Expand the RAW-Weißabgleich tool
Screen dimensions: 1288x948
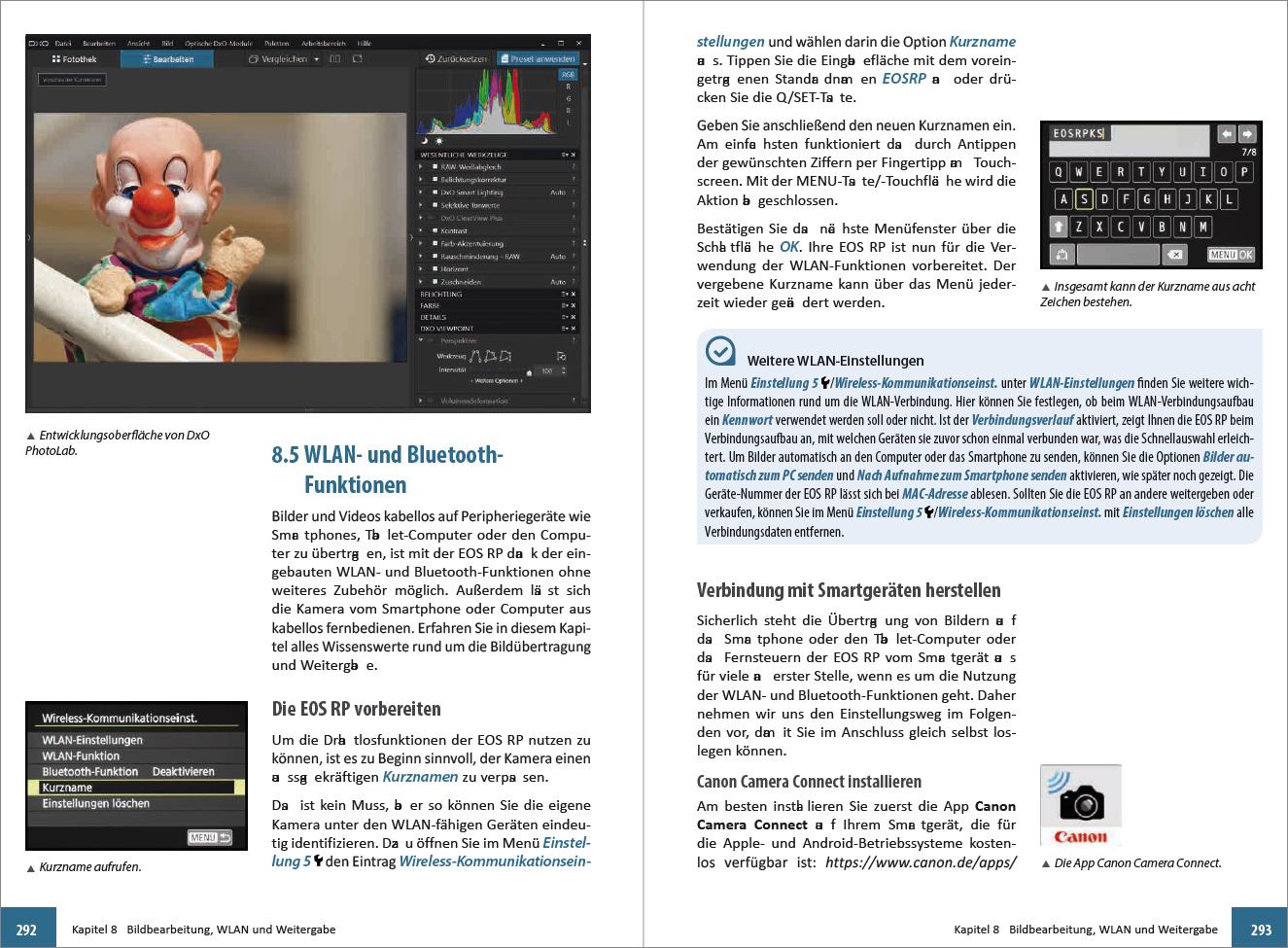[421, 167]
